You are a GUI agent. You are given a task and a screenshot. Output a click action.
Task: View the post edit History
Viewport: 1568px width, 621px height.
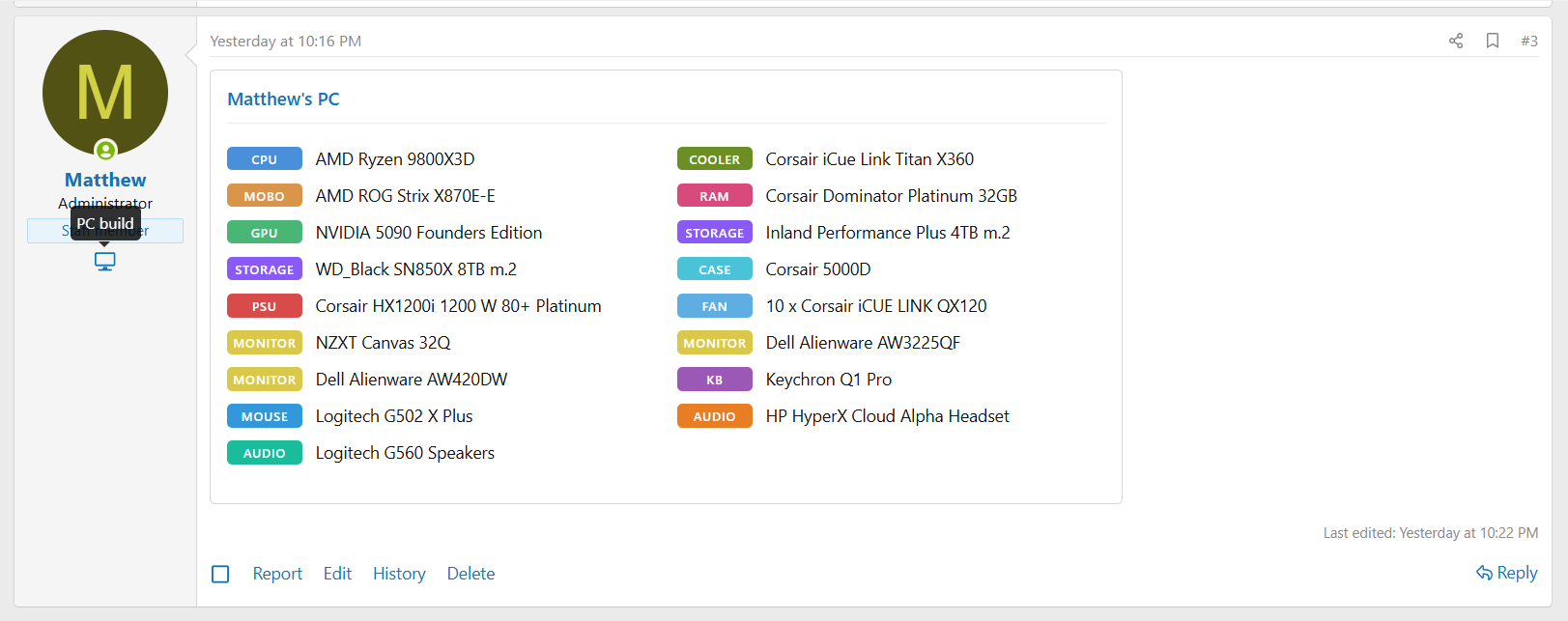coord(399,574)
